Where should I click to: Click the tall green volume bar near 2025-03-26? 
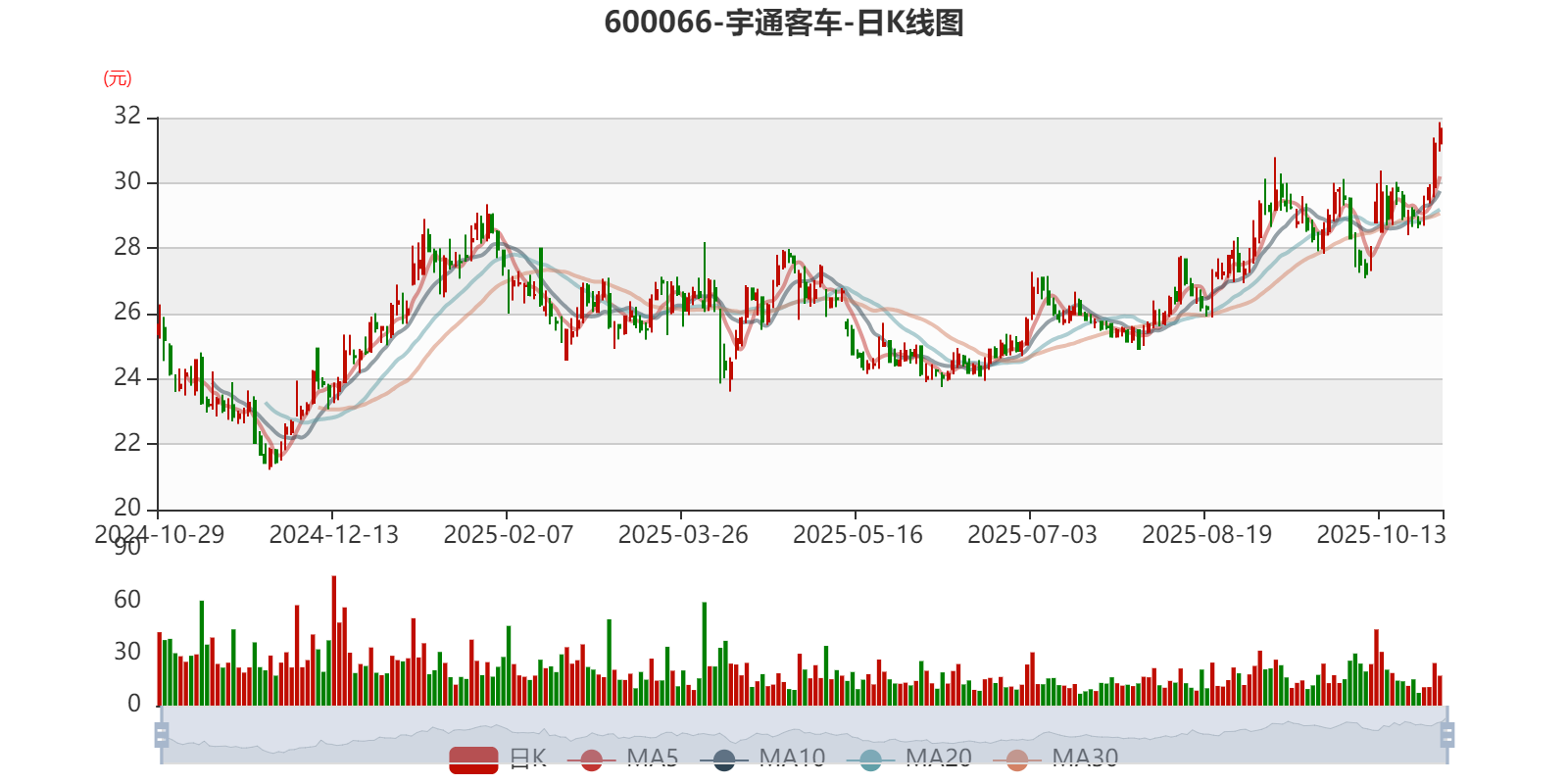coord(704,654)
